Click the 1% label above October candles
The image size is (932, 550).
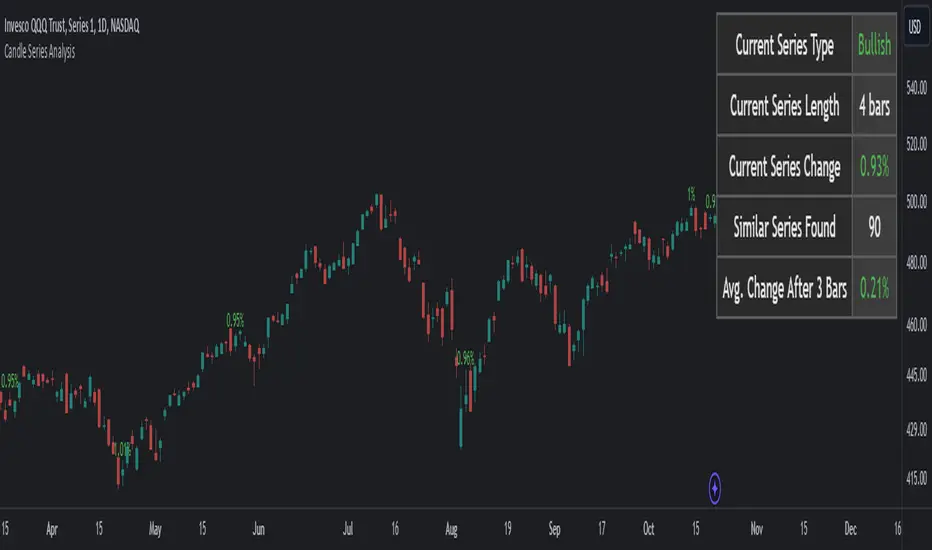coord(691,194)
